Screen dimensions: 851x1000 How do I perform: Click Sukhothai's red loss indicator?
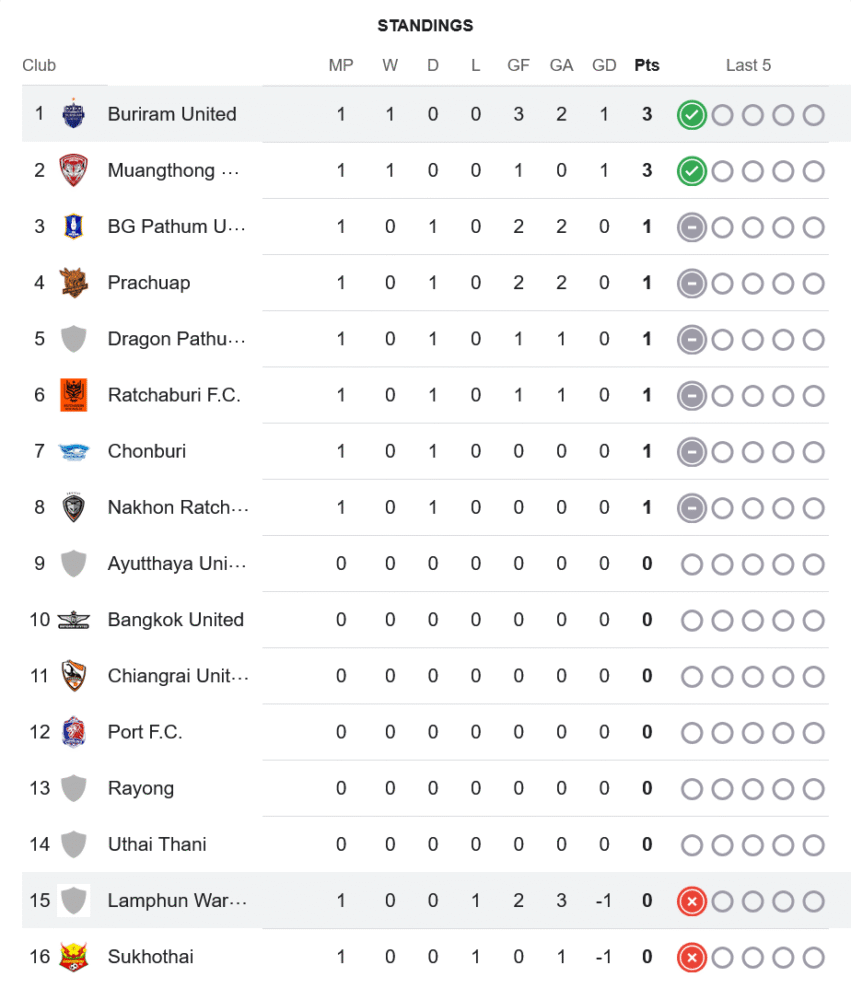(691, 958)
